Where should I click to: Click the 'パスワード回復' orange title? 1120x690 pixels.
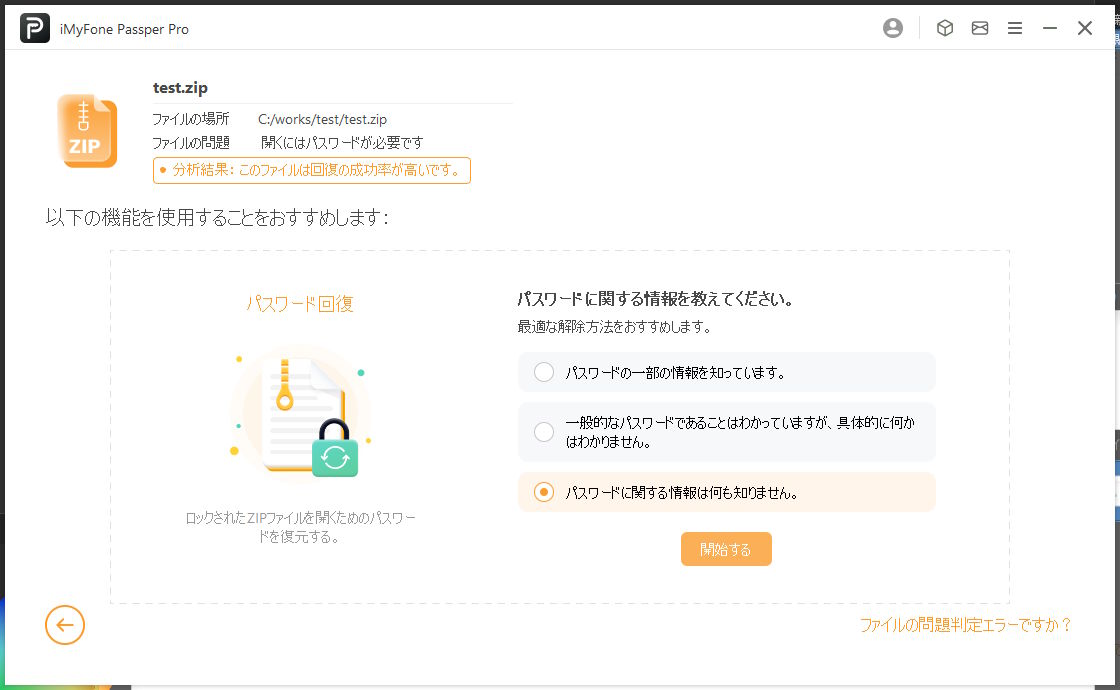click(300, 304)
